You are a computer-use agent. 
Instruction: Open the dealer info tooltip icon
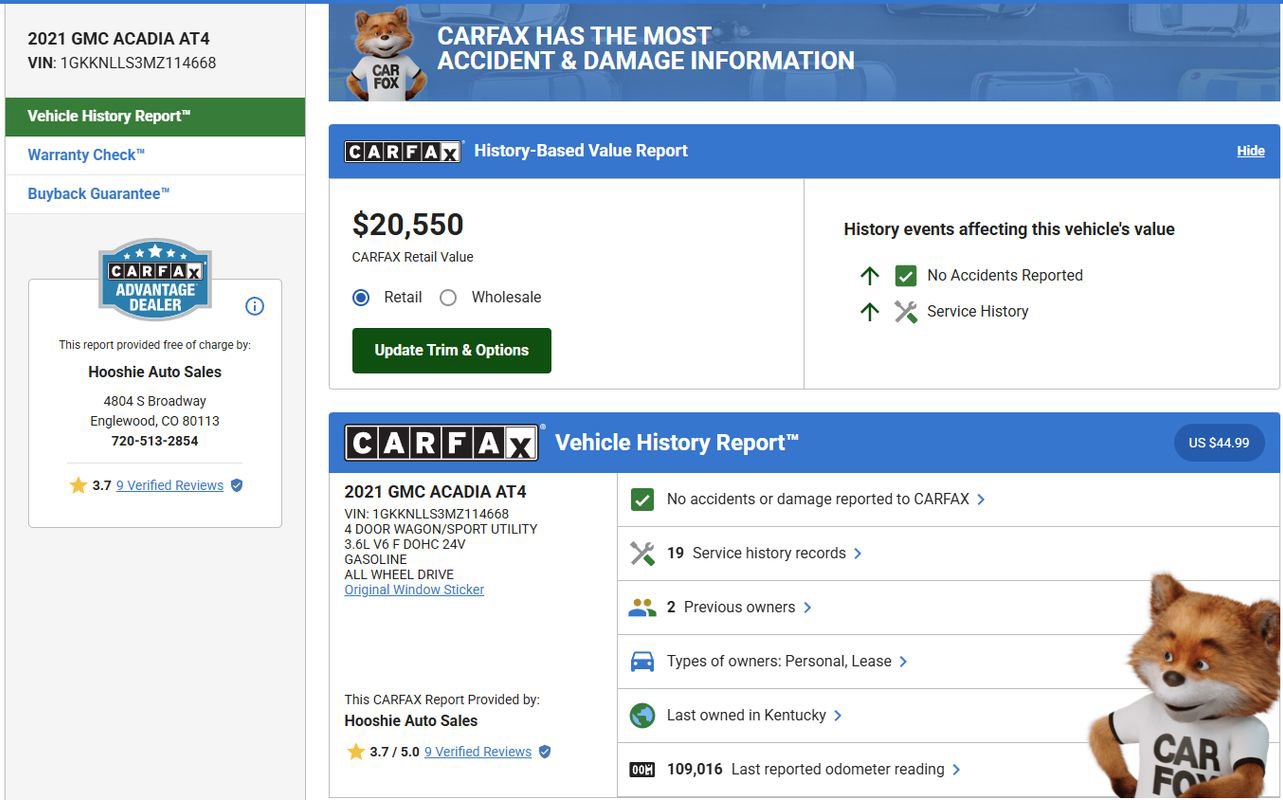(254, 305)
